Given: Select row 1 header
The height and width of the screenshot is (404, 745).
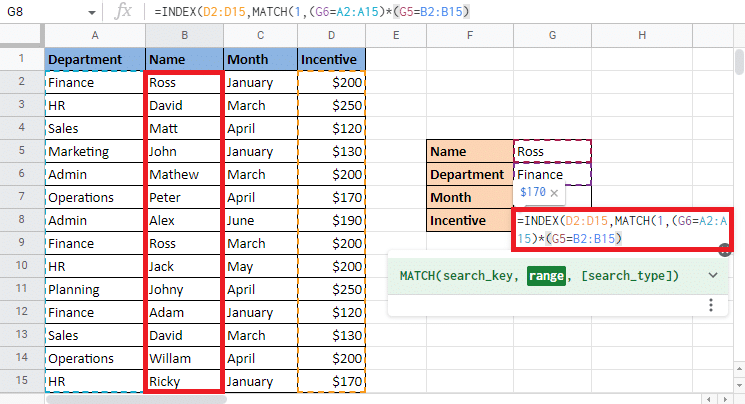Looking at the screenshot, I should 21,60.
